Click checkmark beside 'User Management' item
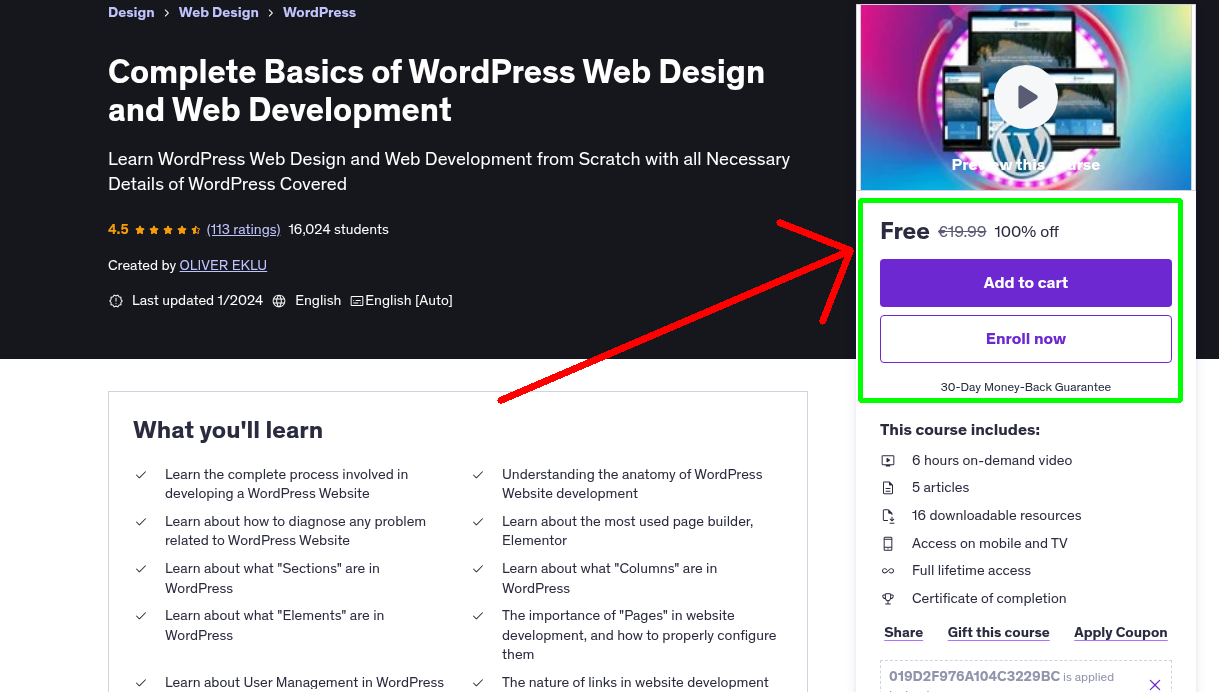1219x692 pixels. click(142, 683)
